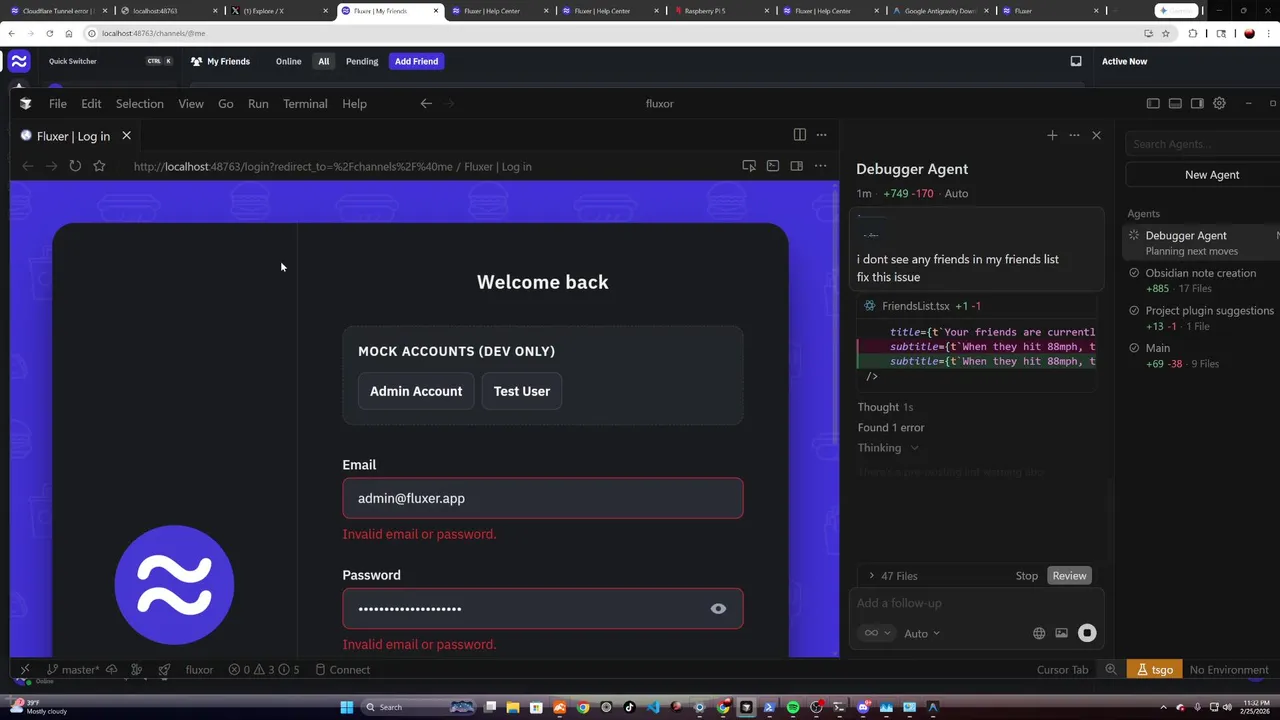Focus the Add a follow-up input
The height and width of the screenshot is (720, 1280).
[x=976, y=603]
